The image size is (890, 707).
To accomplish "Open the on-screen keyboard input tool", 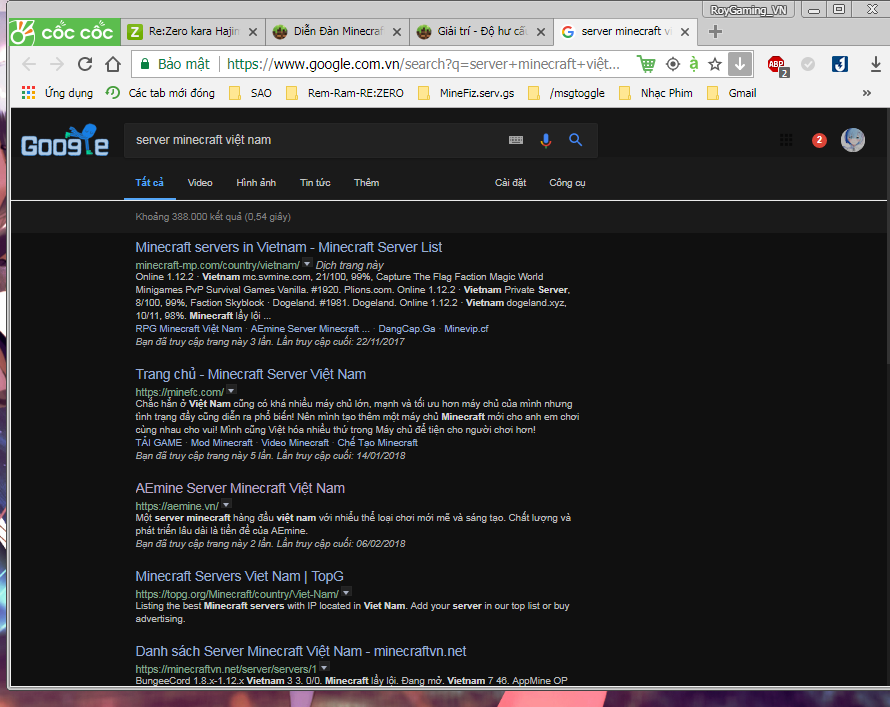I will [x=516, y=140].
